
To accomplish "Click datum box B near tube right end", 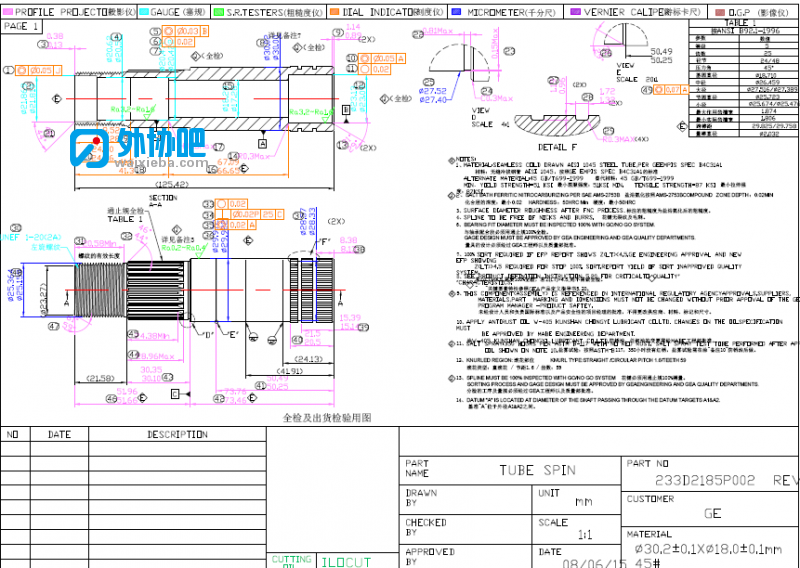I will tap(346, 110).
